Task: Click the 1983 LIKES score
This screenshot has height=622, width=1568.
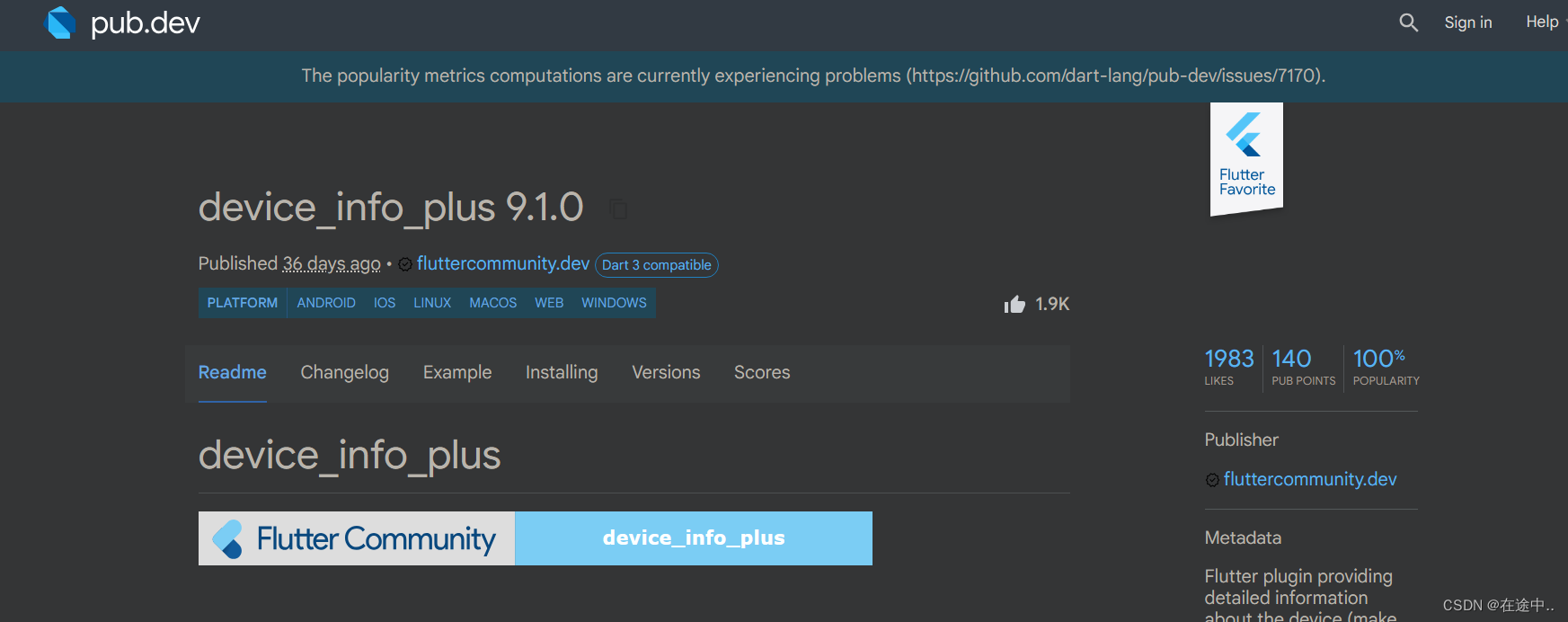Action: tap(1229, 367)
